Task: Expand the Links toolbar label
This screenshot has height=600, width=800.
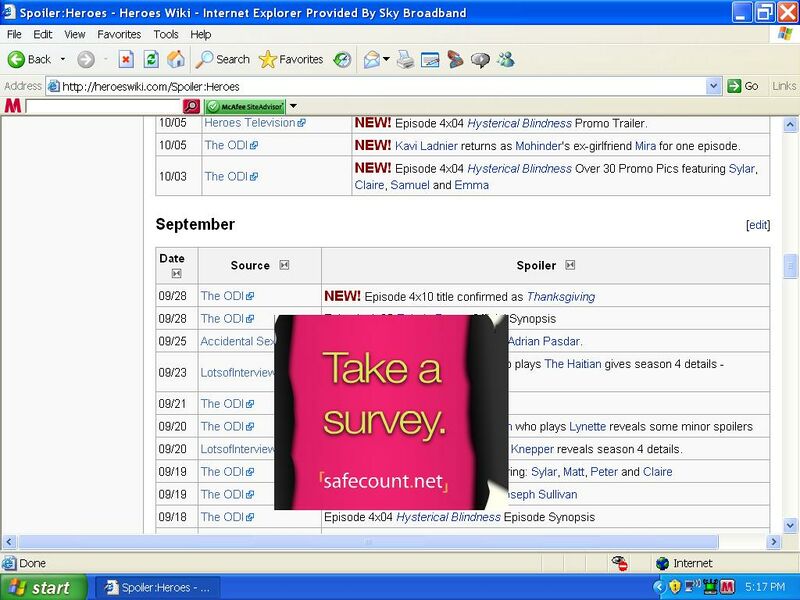Action: pyautogui.click(x=784, y=86)
